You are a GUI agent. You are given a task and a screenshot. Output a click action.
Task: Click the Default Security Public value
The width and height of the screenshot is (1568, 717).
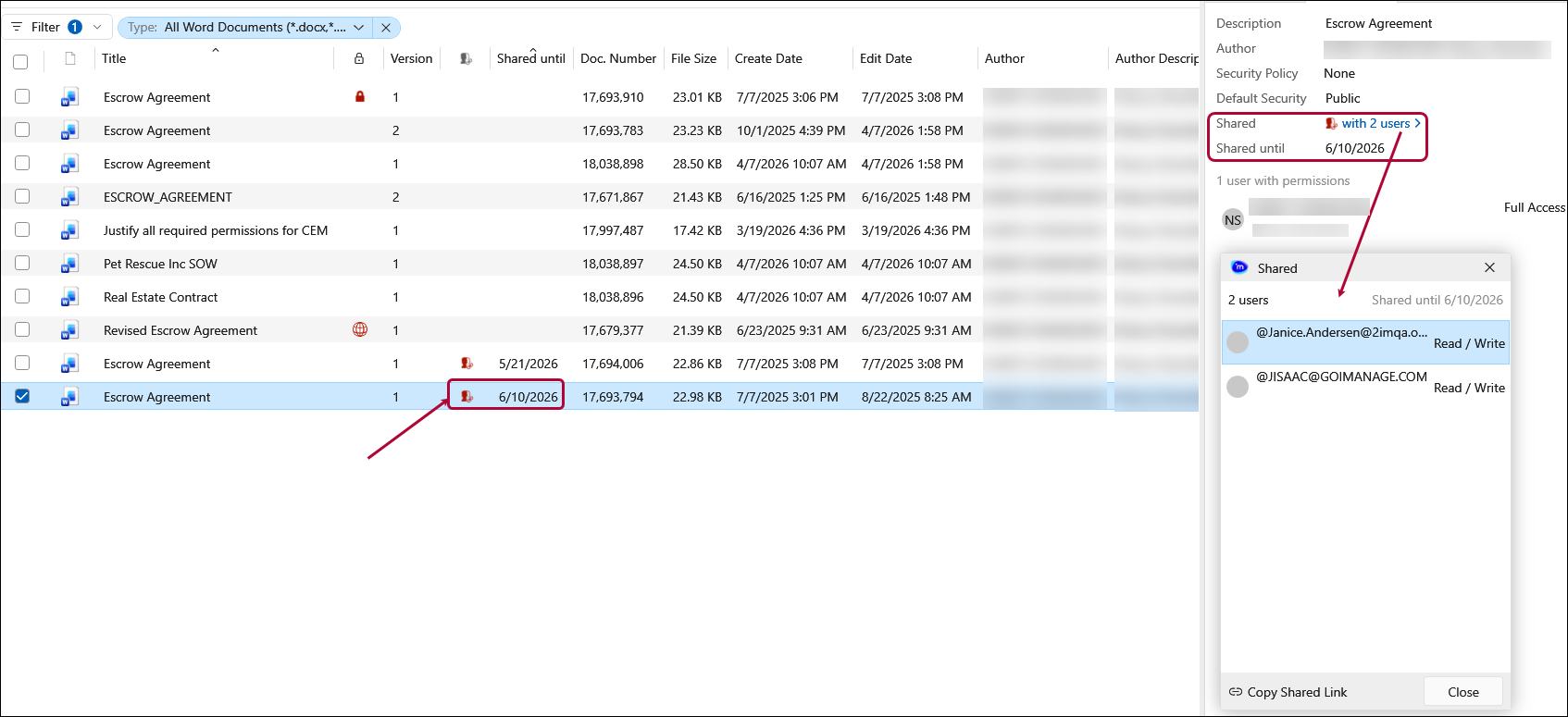coord(1343,98)
